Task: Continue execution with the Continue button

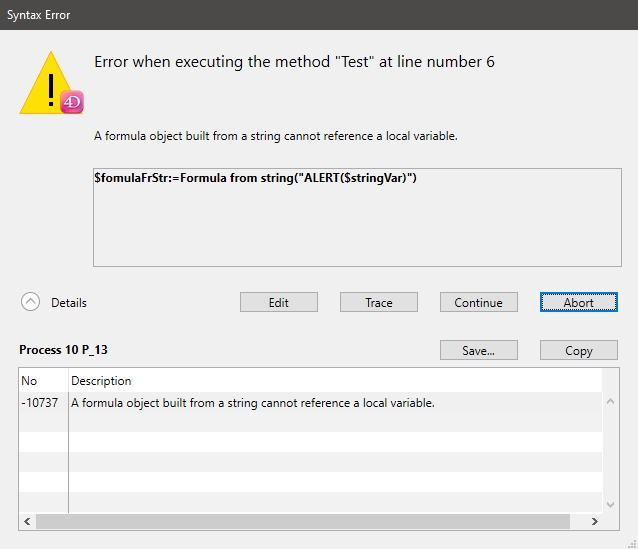Action: click(478, 302)
